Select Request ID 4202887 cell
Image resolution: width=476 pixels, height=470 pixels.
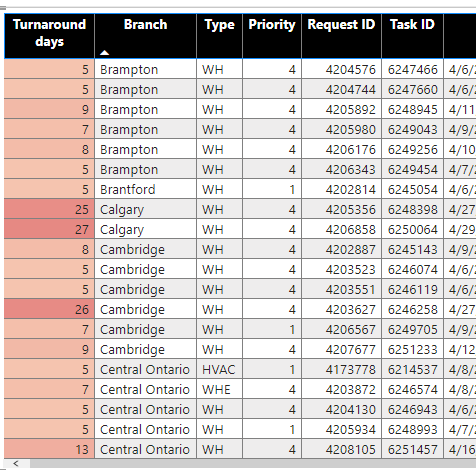(341, 249)
